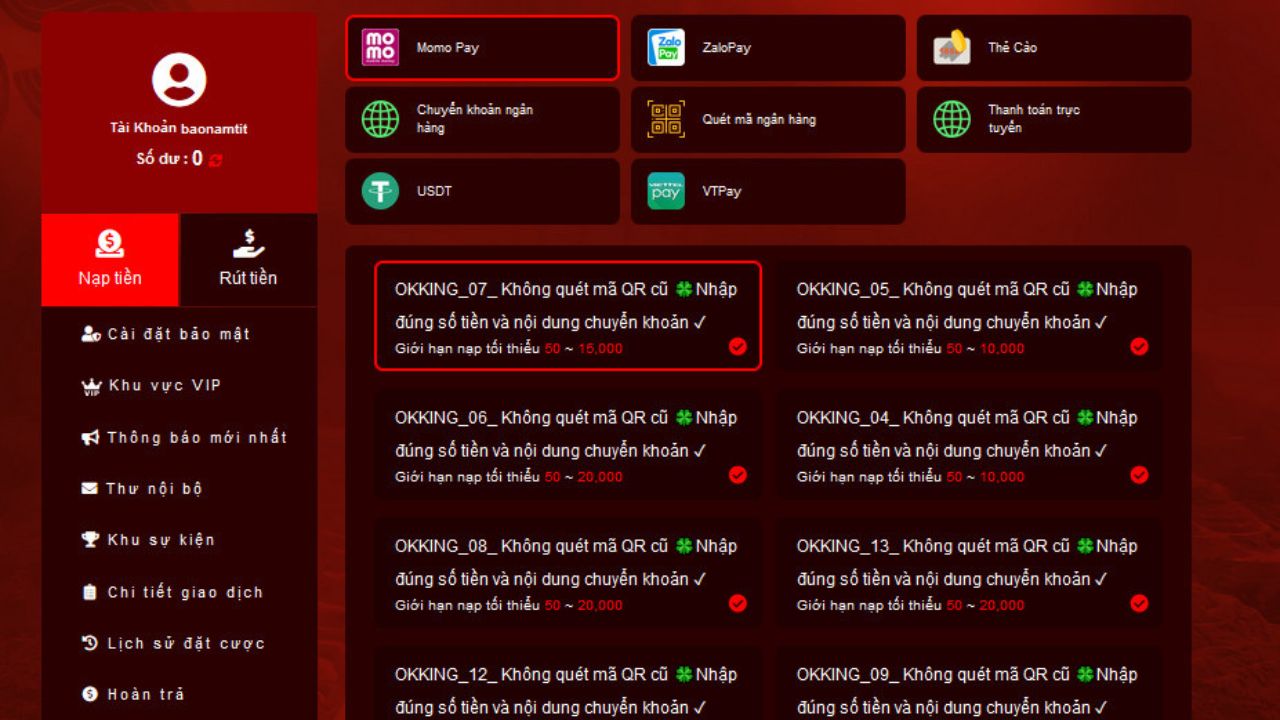Choose the Momo Pay payment method

click(x=482, y=47)
